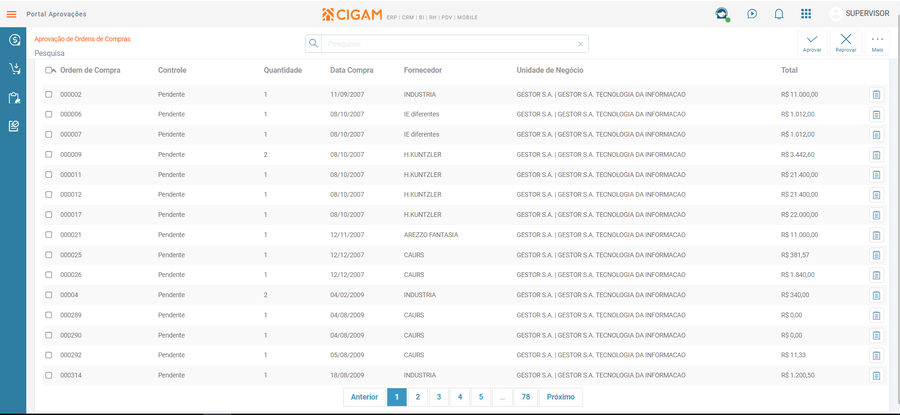Go to page 2

[418, 397]
